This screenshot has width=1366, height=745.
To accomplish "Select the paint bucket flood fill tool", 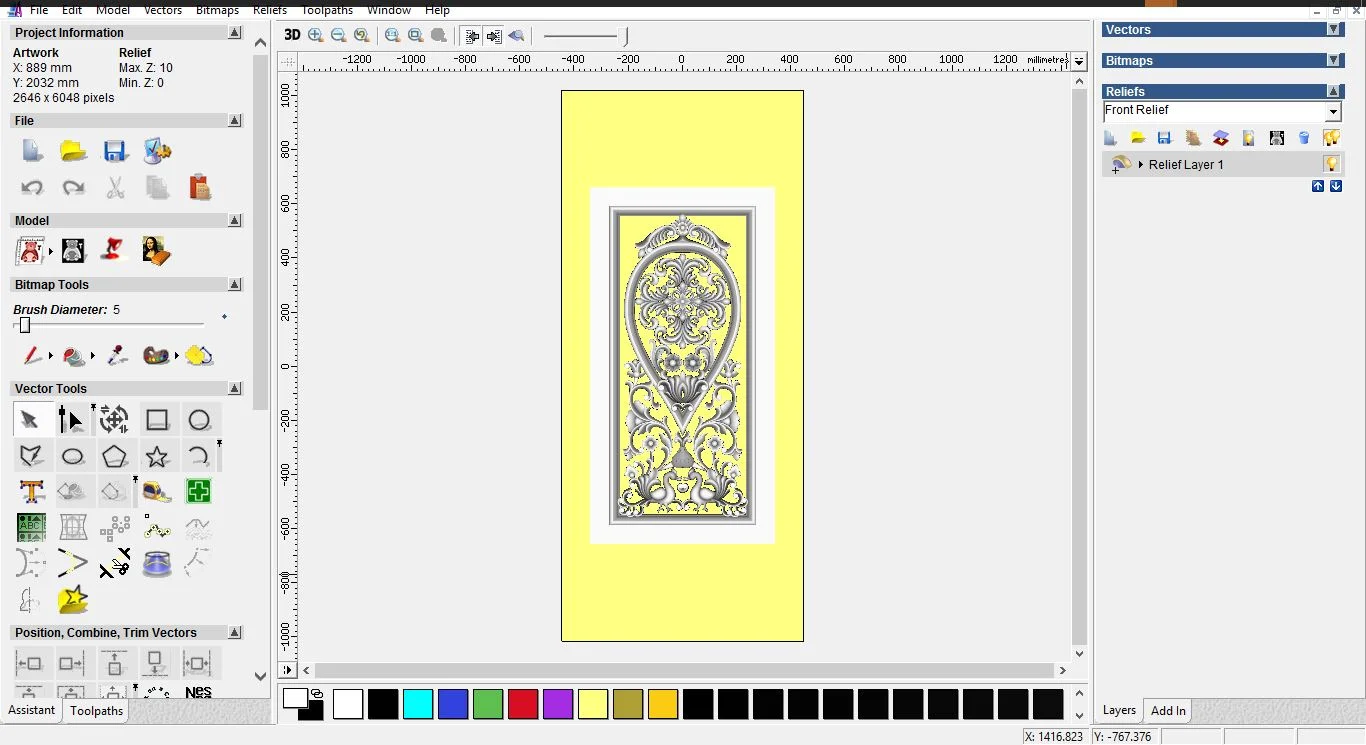I will [73, 356].
